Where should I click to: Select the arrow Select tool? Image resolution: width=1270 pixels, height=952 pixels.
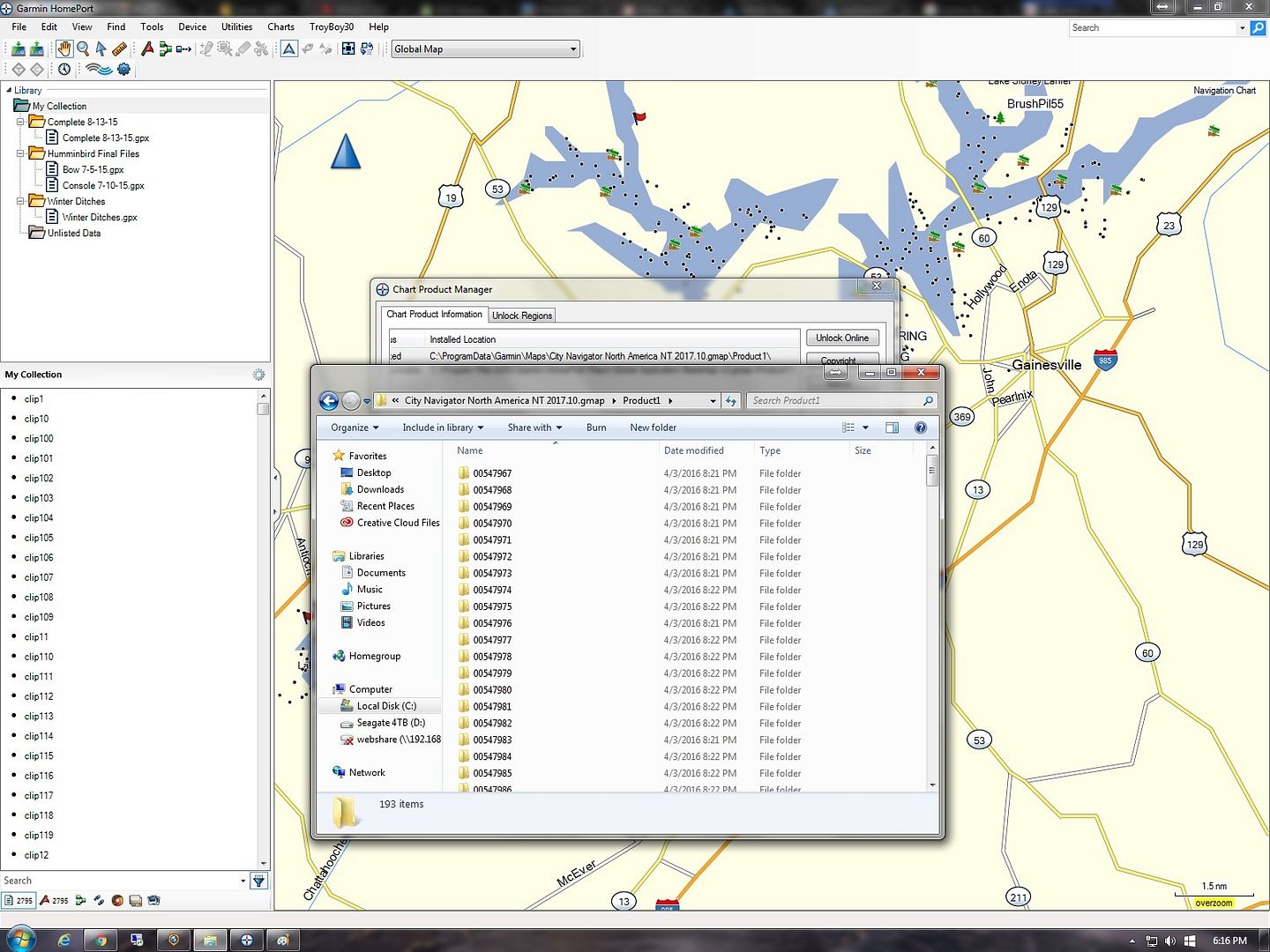coord(101,49)
